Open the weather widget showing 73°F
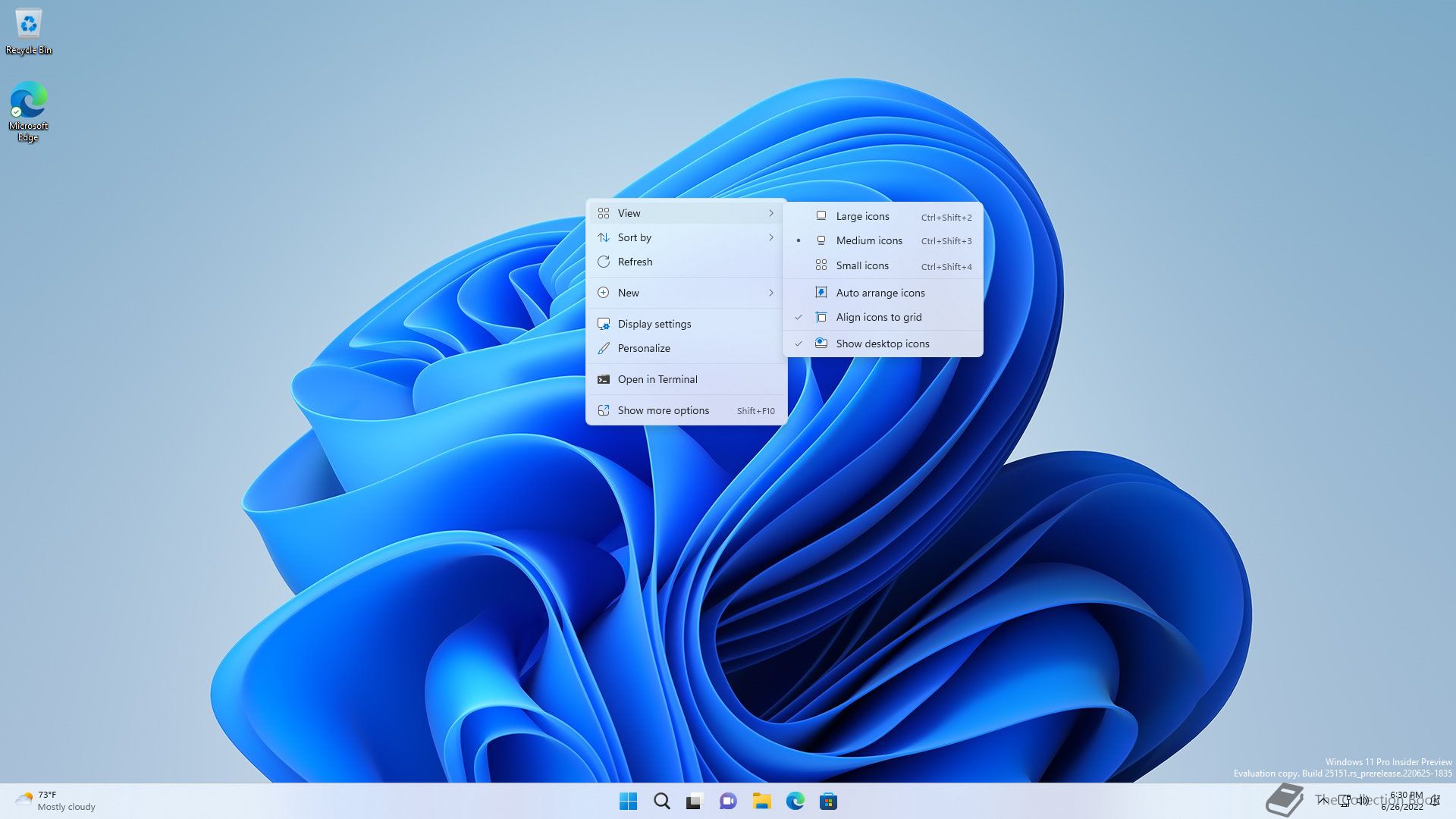1456x819 pixels. 56,801
